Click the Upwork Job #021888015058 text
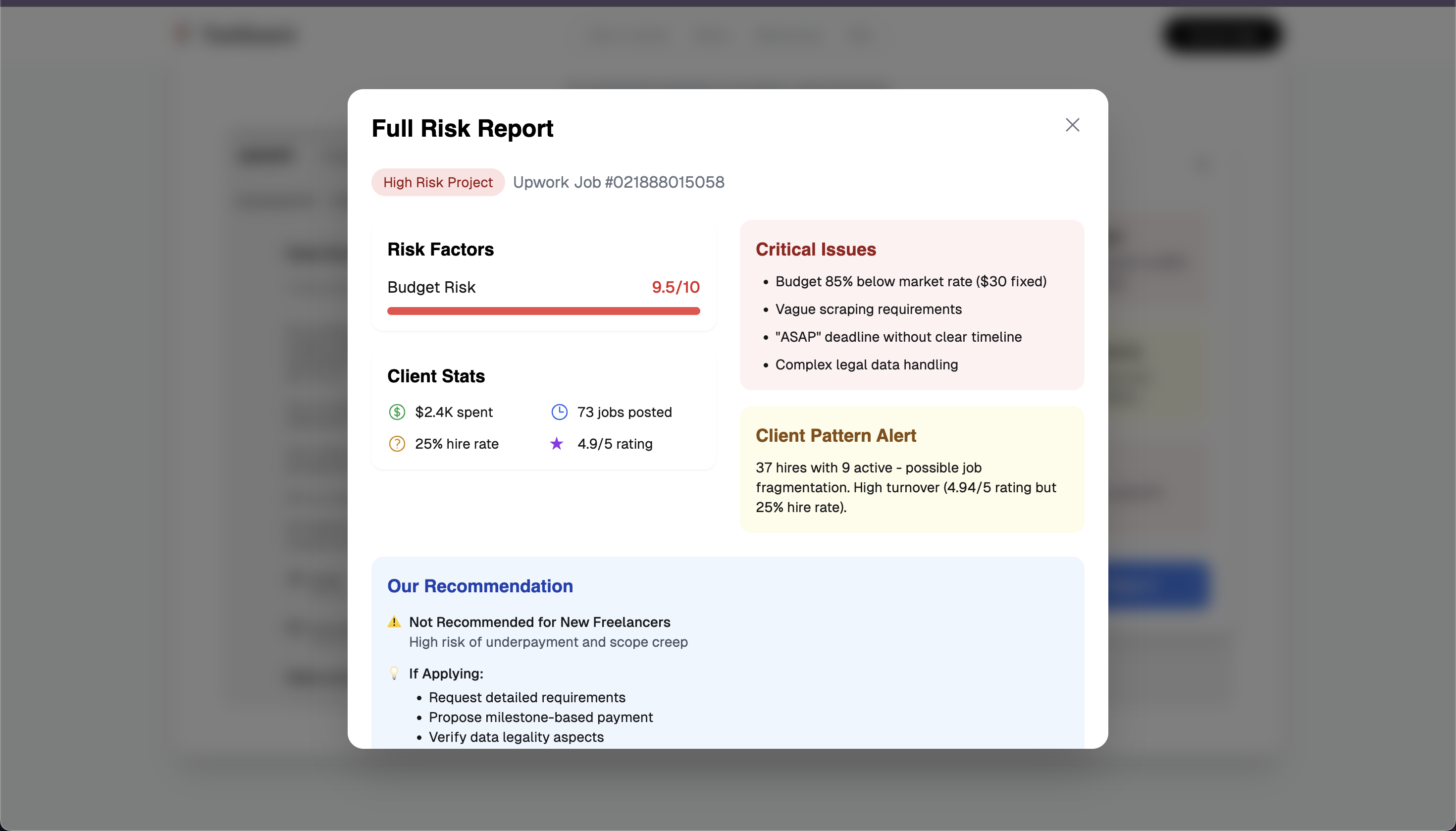Viewport: 1456px width, 831px height. coord(618,182)
